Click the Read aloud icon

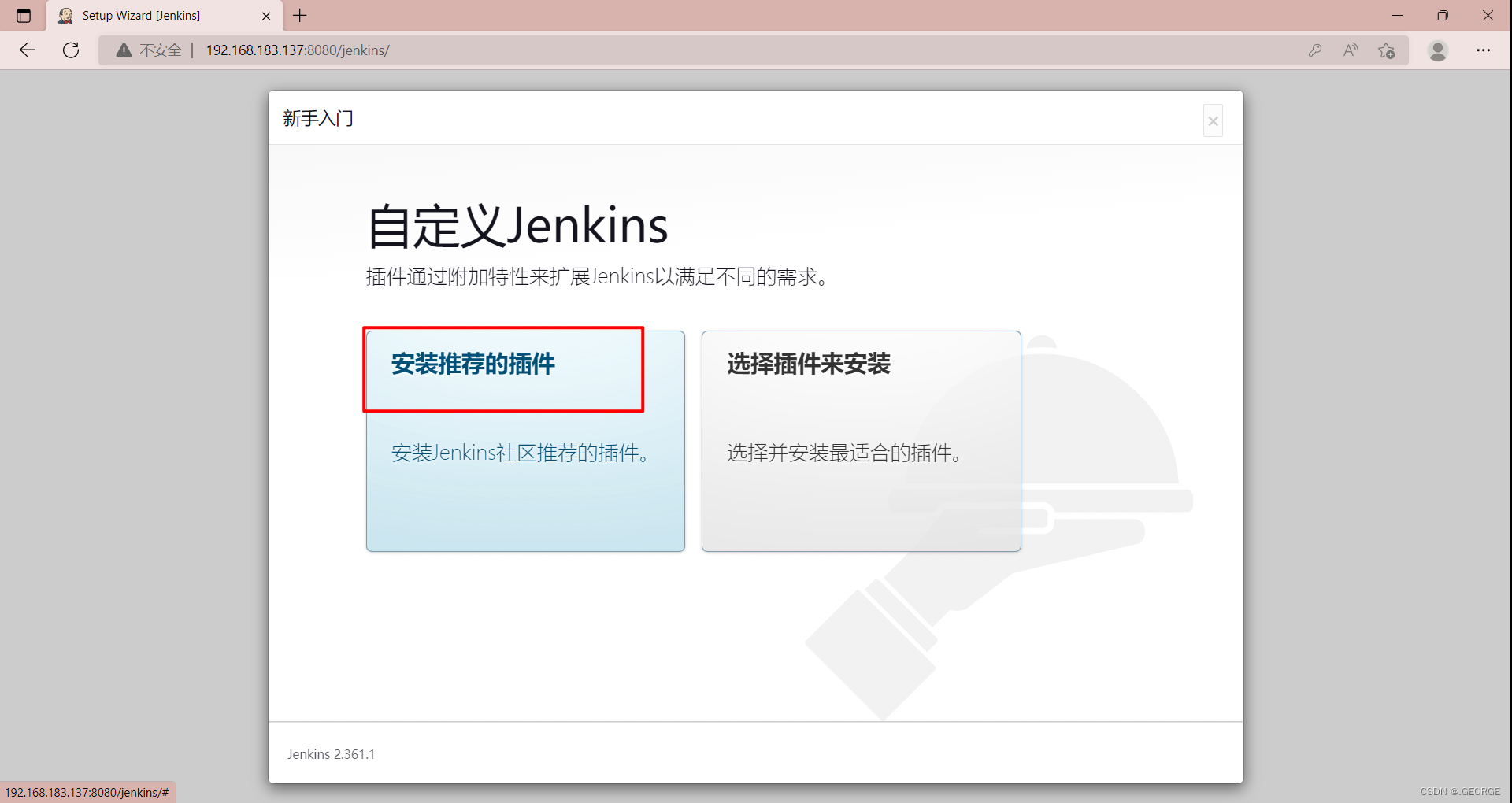coord(1351,50)
